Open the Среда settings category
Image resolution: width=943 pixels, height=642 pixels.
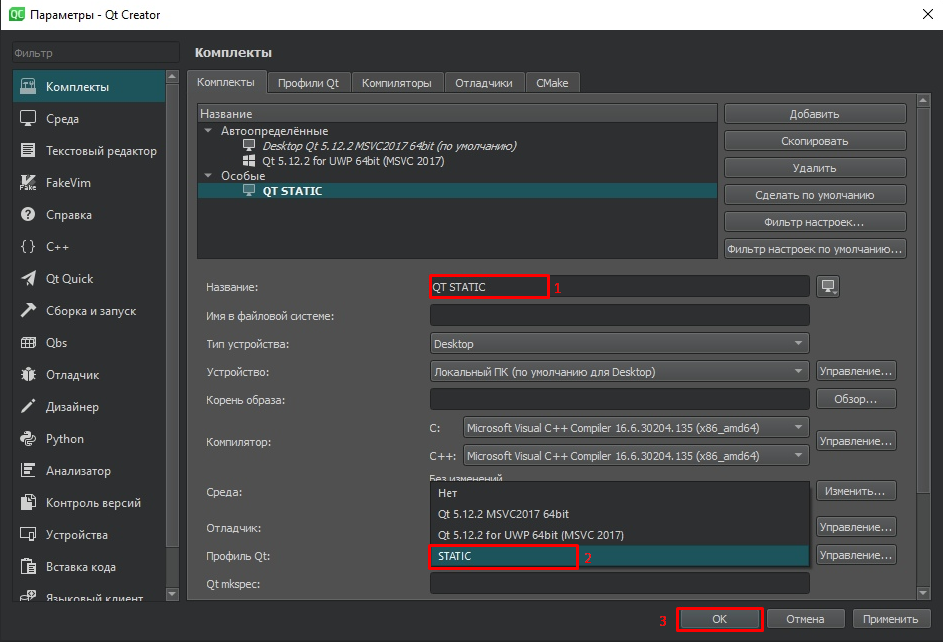coord(89,118)
